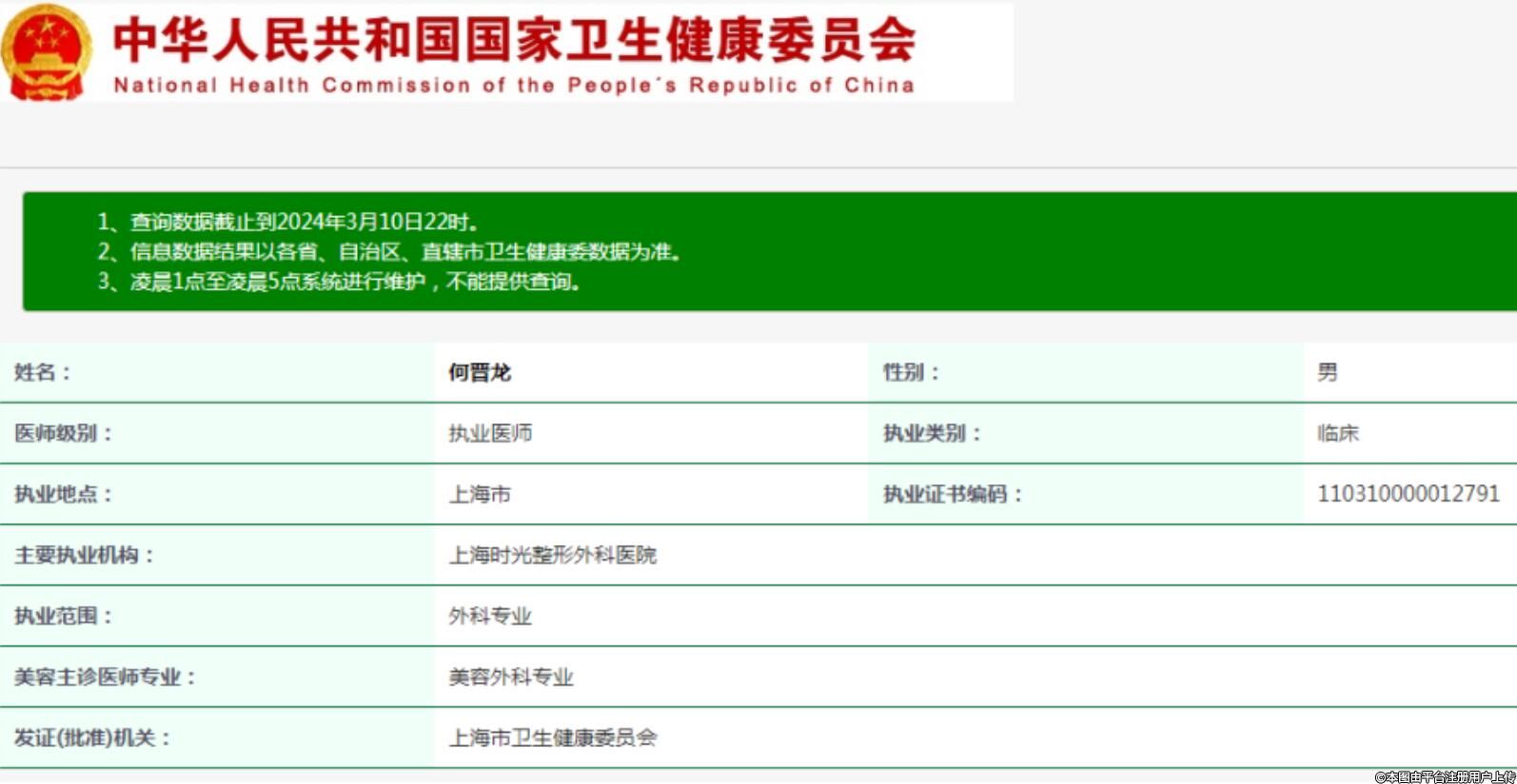Screen dimensions: 1517x784
Task: Click the practice location 上海市
Action: 480,494
